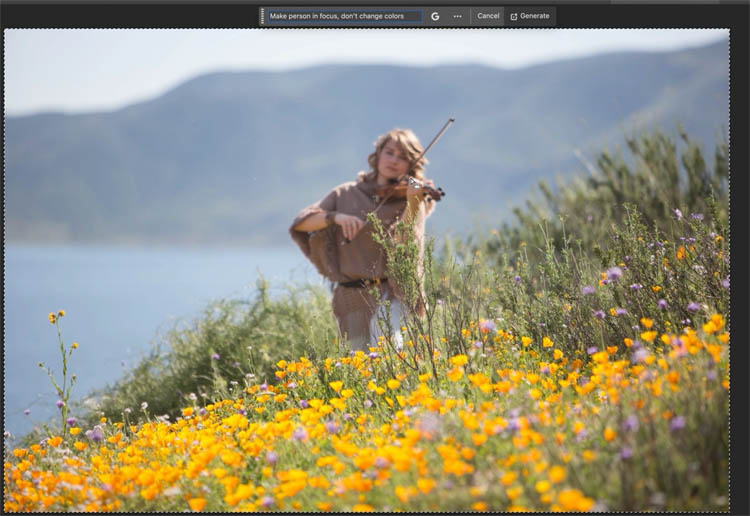
Task: Click the Generate button
Action: coord(530,16)
